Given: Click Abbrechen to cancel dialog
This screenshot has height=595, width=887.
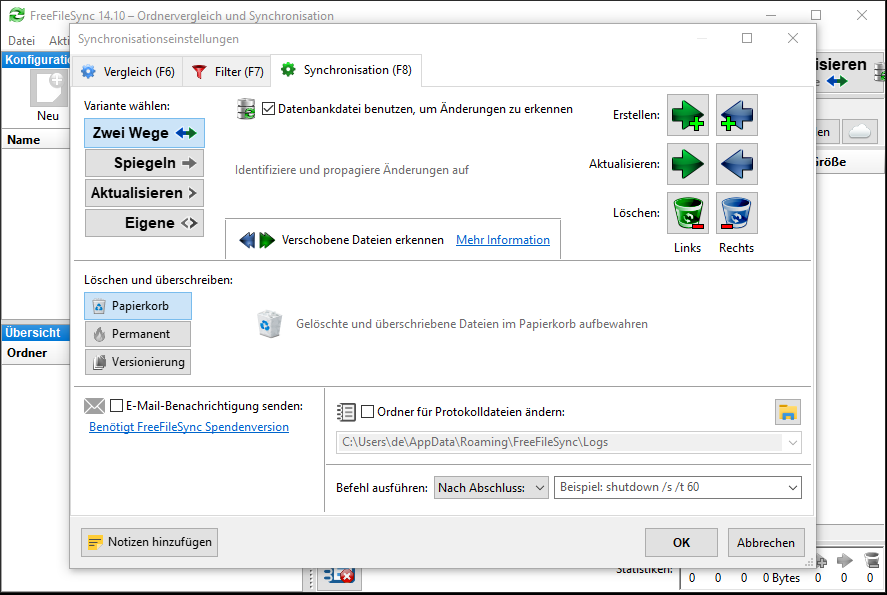Looking at the screenshot, I should (x=765, y=542).
